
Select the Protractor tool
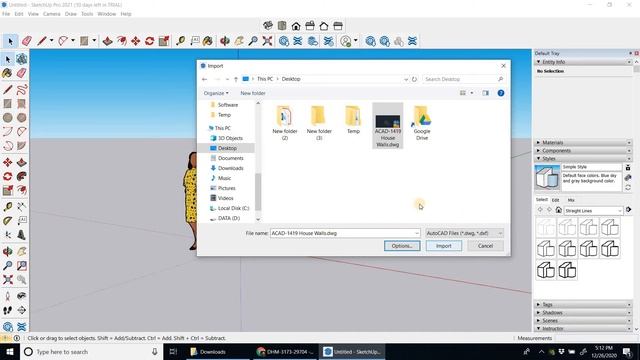coord(7,221)
